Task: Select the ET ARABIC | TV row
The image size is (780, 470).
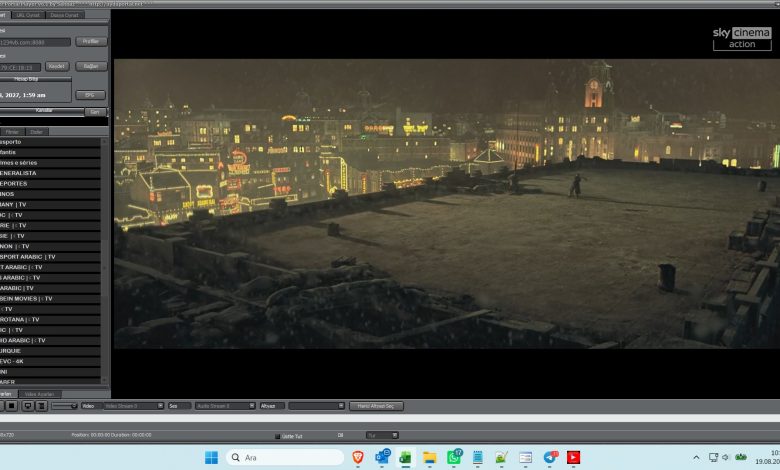Action: 50,267
